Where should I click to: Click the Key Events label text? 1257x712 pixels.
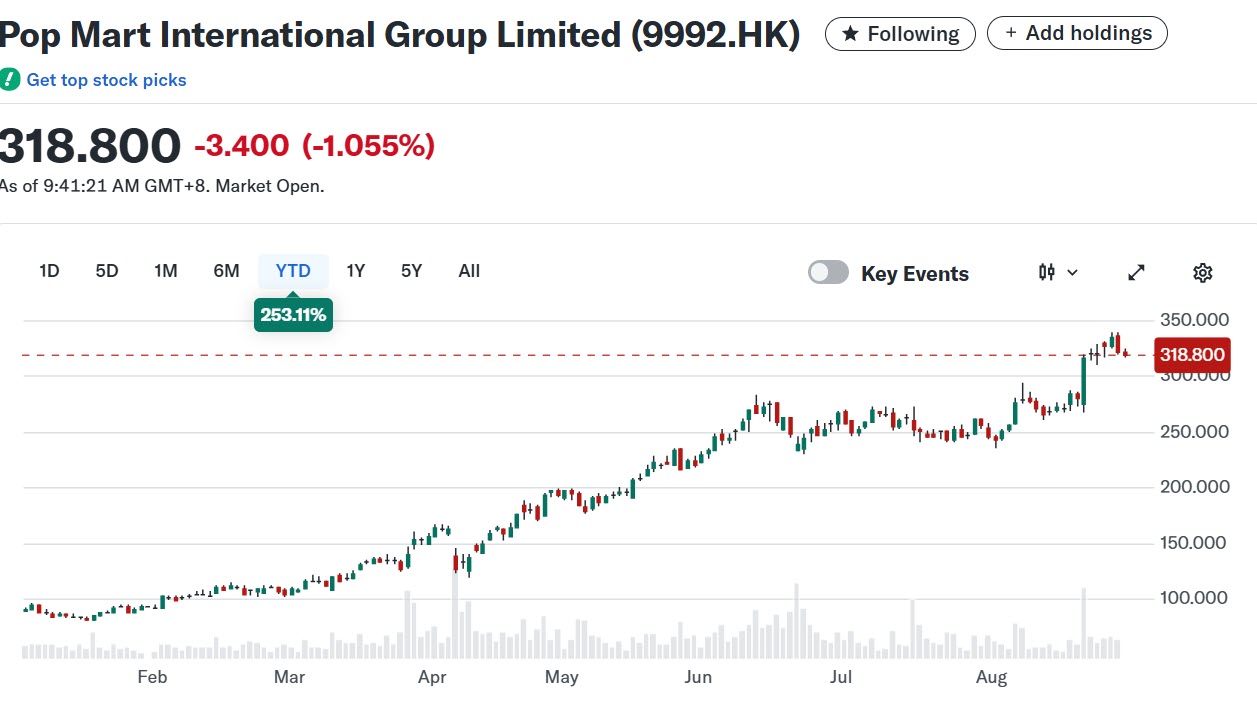915,274
